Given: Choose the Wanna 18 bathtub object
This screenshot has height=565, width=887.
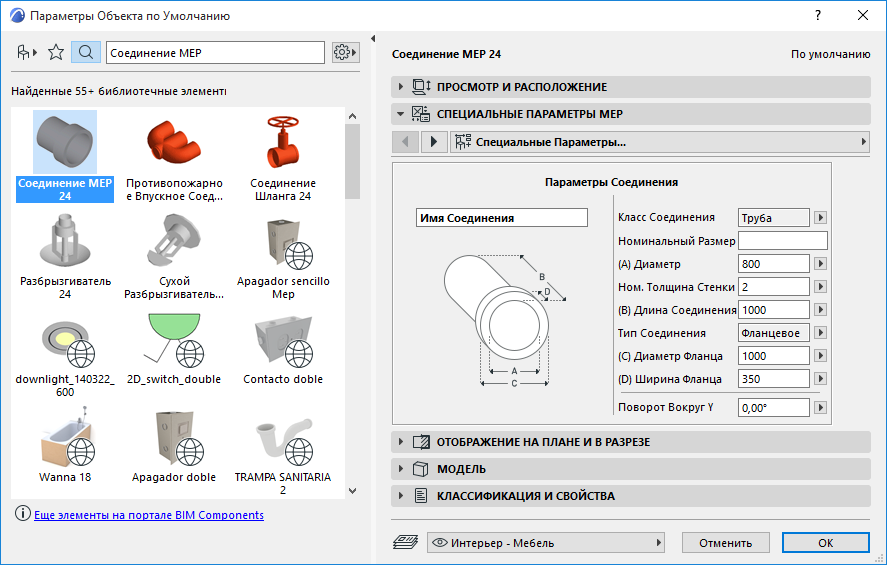Looking at the screenshot, I should (x=65, y=446).
